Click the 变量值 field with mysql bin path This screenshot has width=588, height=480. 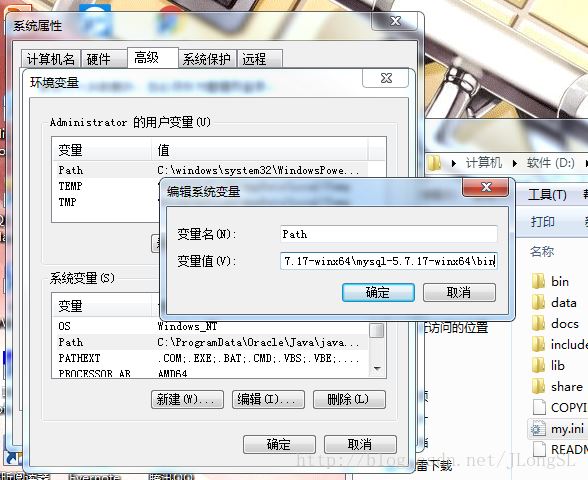(x=388, y=261)
